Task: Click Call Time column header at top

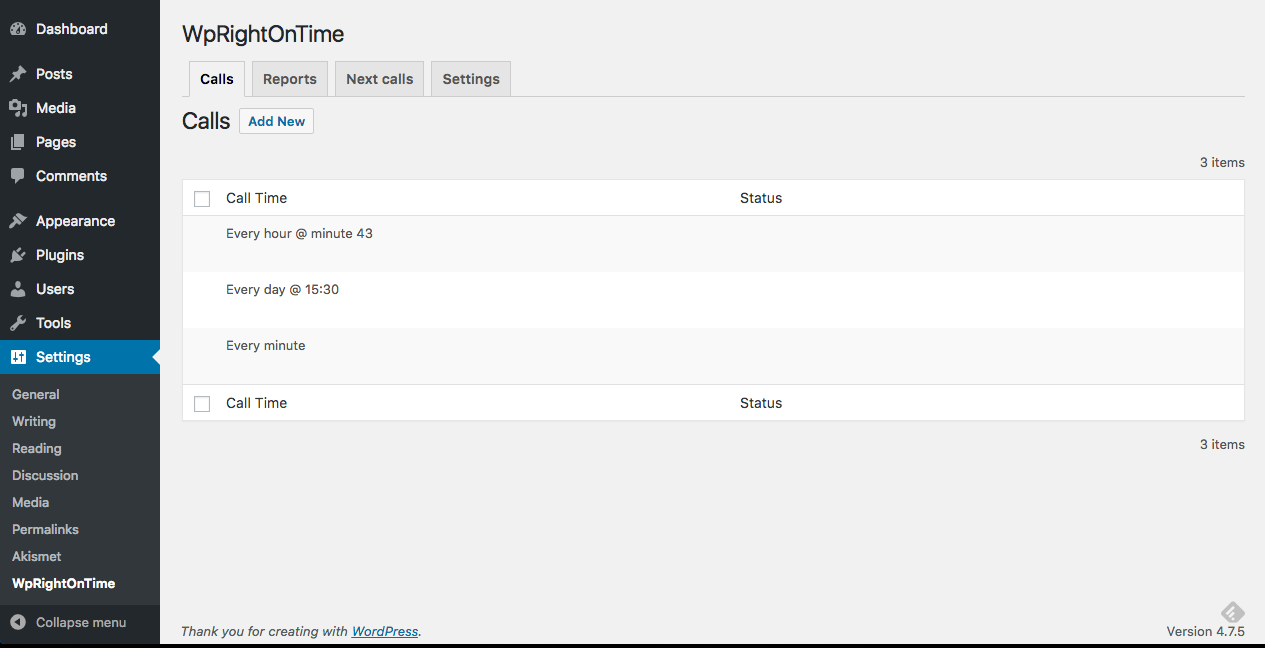Action: [x=256, y=198]
